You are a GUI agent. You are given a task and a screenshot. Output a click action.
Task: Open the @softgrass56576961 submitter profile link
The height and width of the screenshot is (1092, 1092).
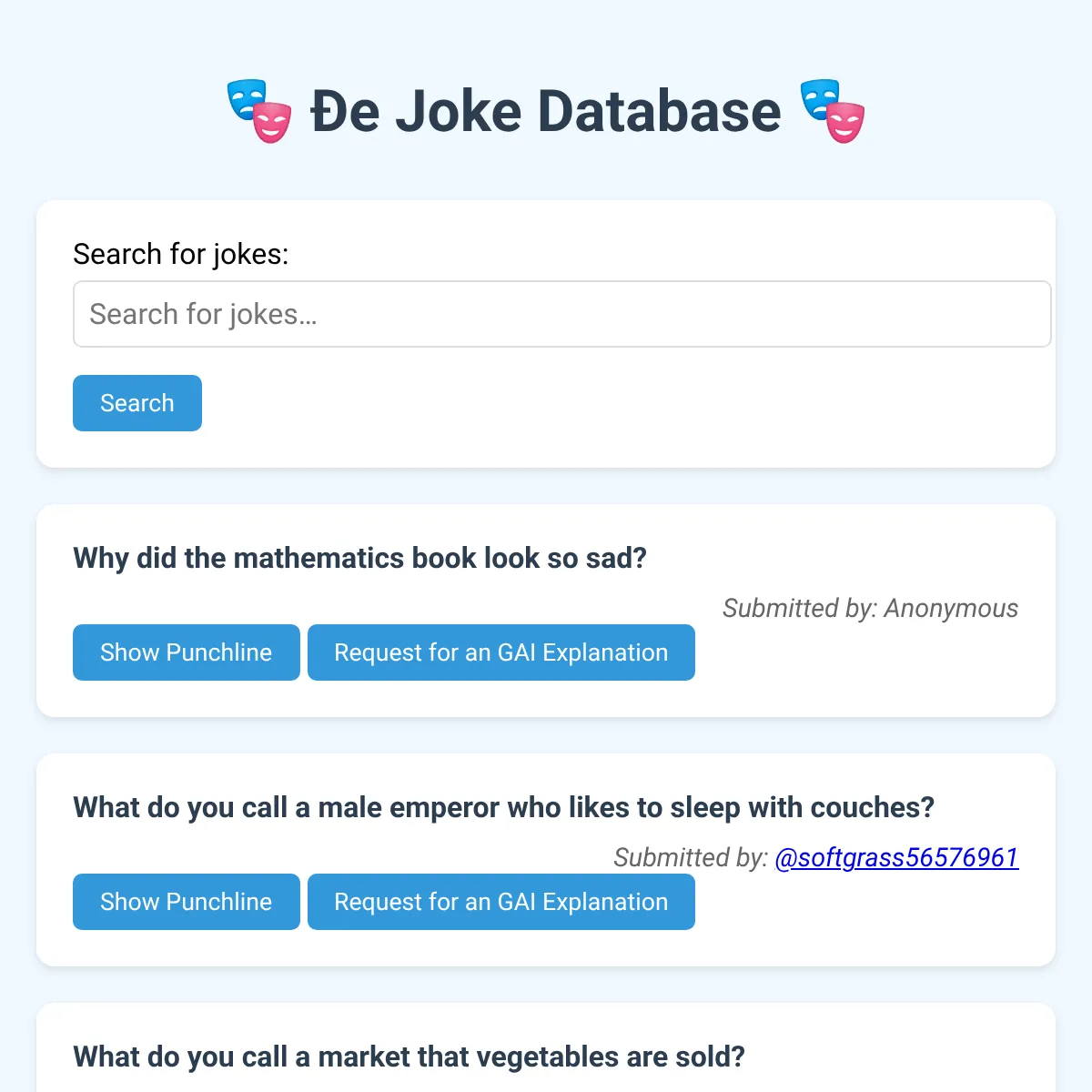896,857
